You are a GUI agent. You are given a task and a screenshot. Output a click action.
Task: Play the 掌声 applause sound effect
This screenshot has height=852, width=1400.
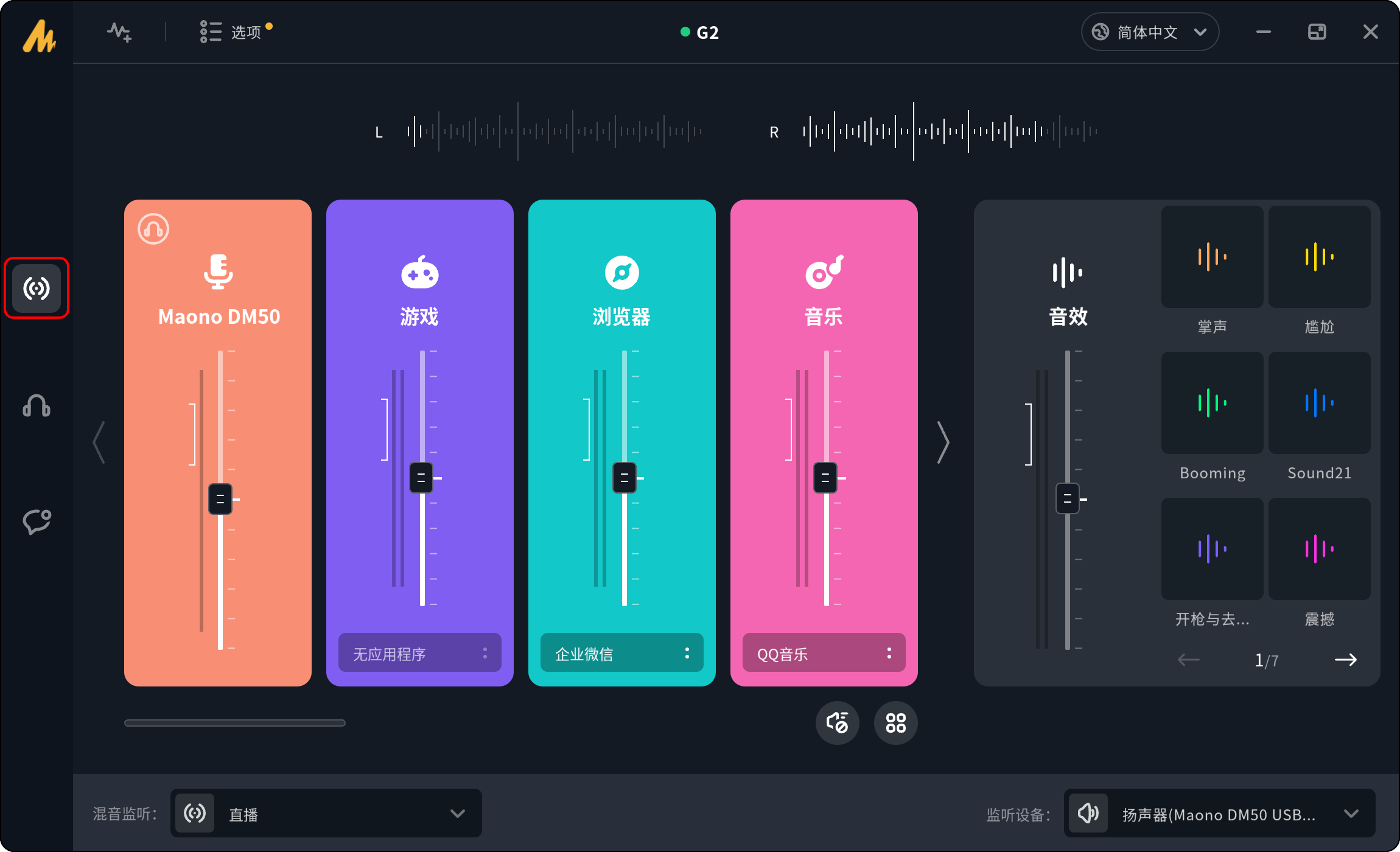(x=1212, y=257)
